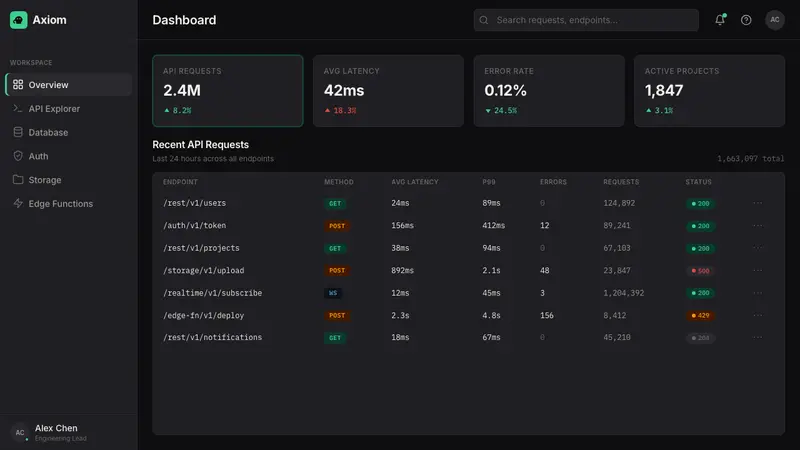This screenshot has width=800, height=450.
Task: Open row menu for /rest/v1/projects
Action: pos(758,248)
